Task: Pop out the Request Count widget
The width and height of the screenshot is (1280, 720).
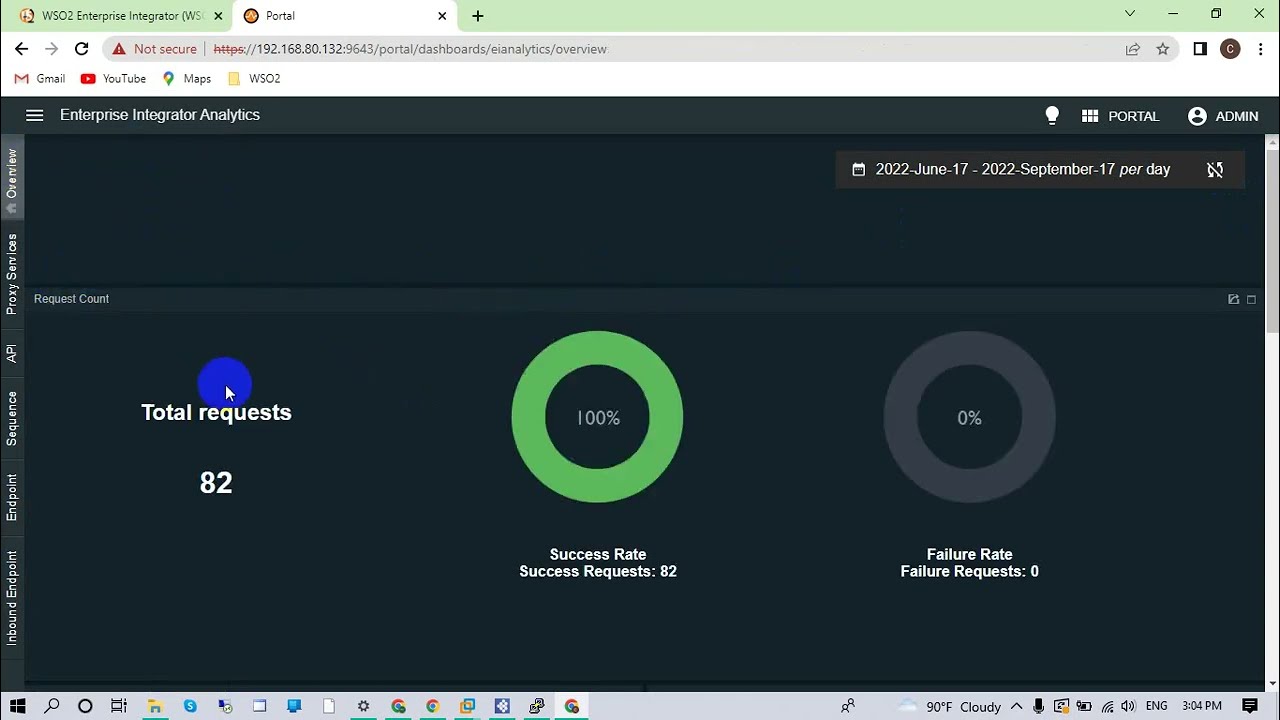Action: (x=1234, y=299)
